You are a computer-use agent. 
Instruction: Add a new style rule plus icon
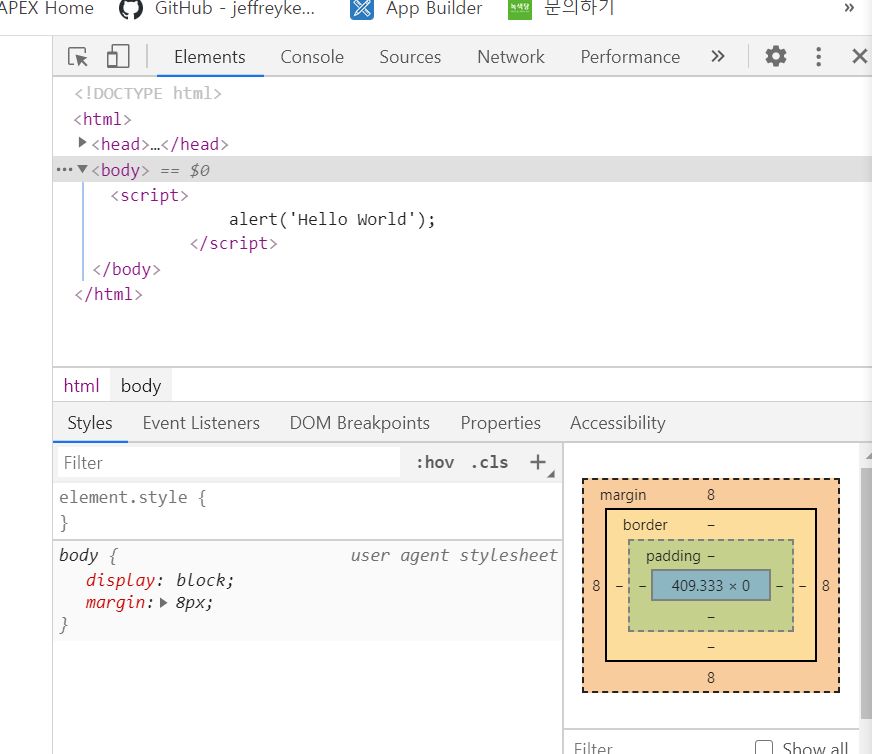(538, 462)
